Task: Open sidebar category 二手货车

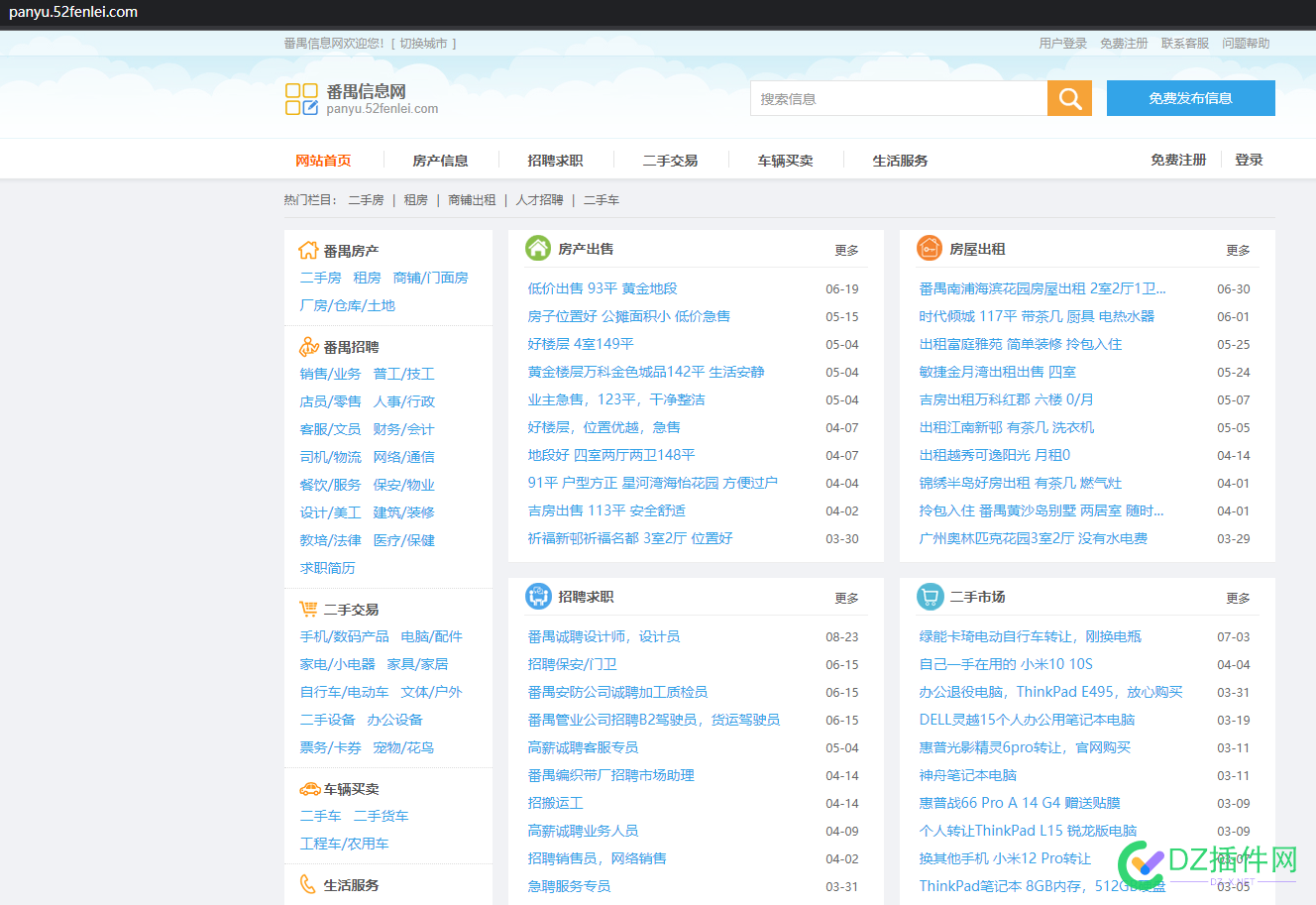Action: pyautogui.click(x=382, y=816)
